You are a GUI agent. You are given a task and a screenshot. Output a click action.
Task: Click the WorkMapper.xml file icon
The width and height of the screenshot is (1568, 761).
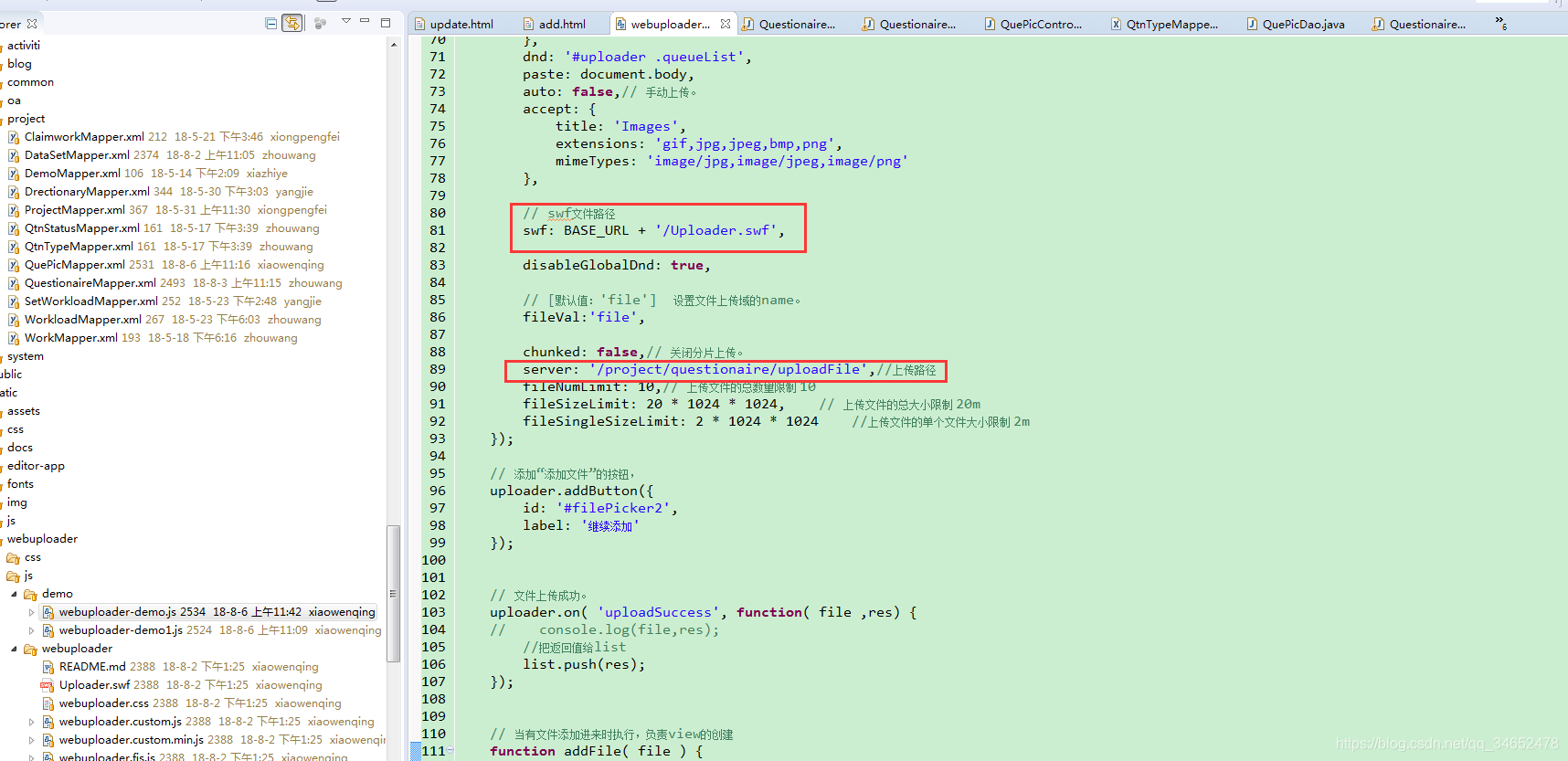(14, 338)
